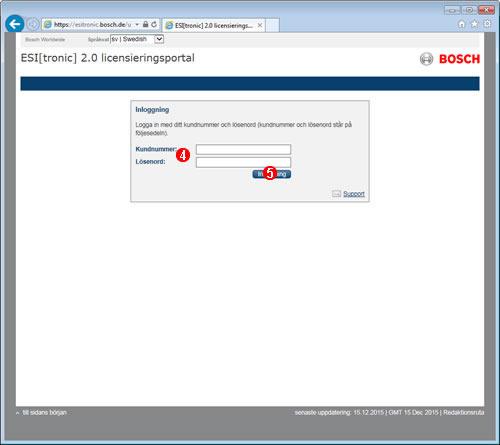
Task: Open the address bar history dropdown arrow
Action: point(137,25)
